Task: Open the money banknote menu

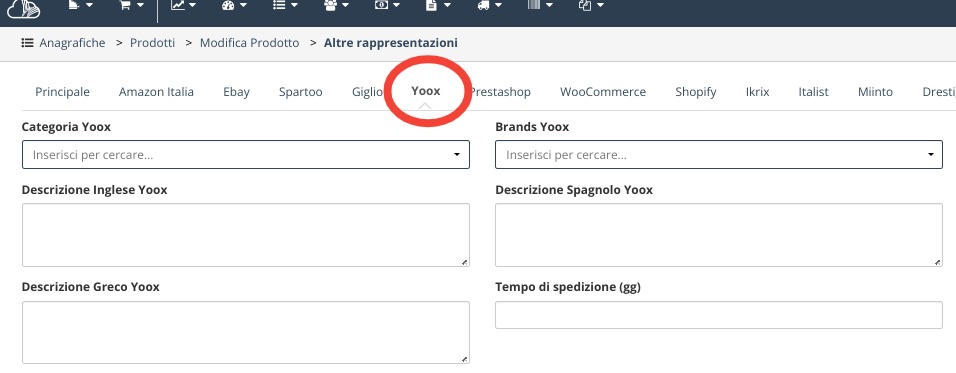Action: pyautogui.click(x=387, y=5)
